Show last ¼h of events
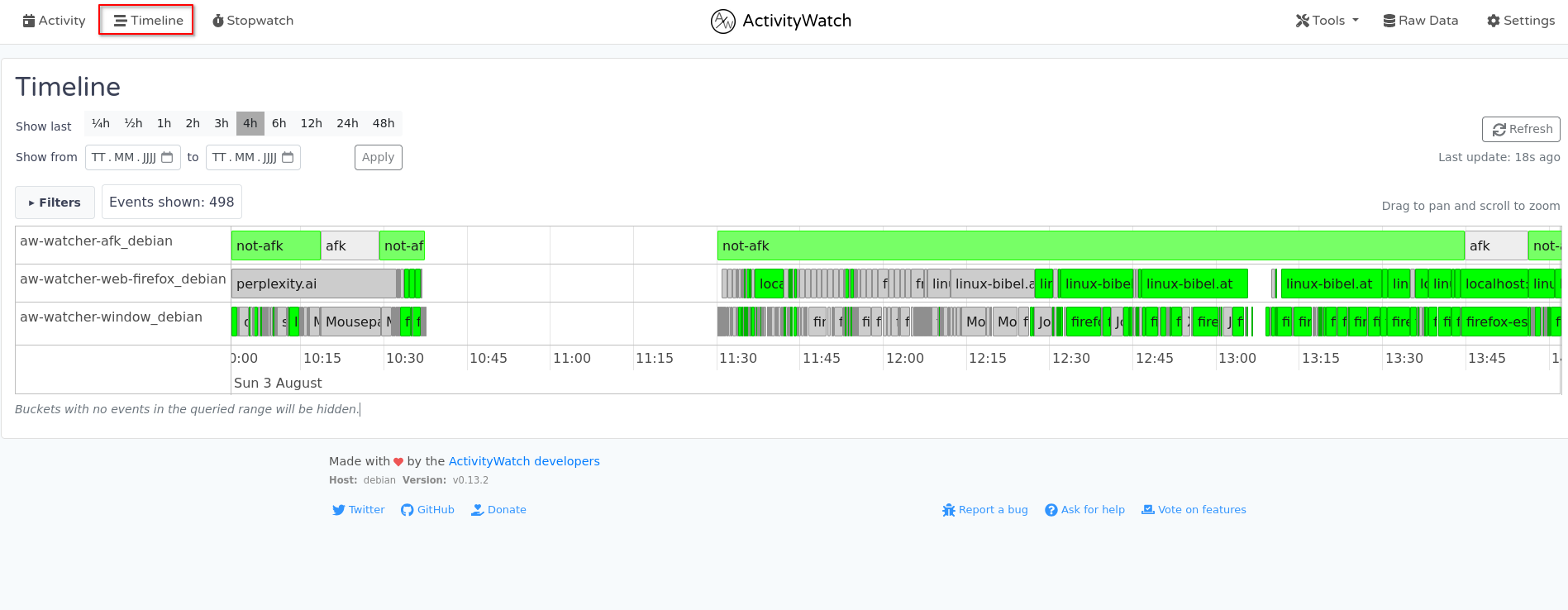 coord(101,123)
